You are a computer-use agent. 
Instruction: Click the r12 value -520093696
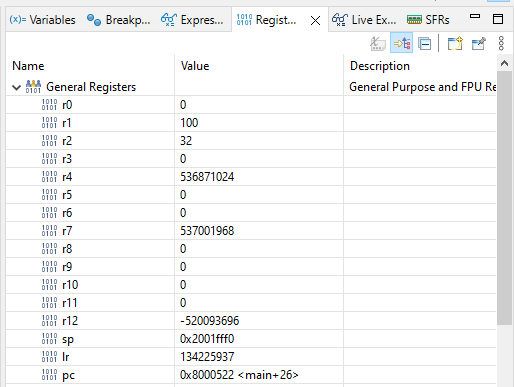click(x=210, y=321)
